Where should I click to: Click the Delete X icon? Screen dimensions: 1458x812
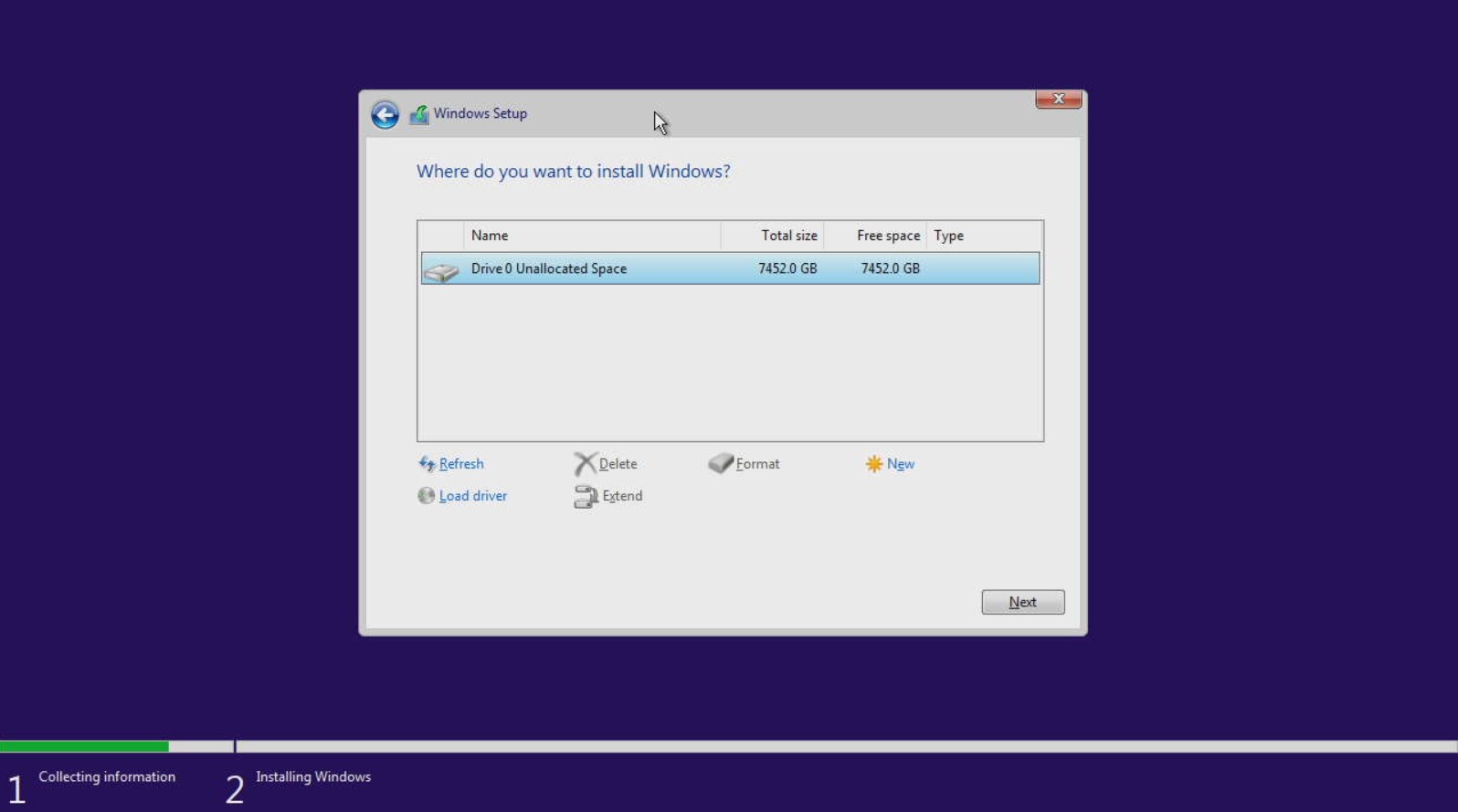(x=585, y=464)
